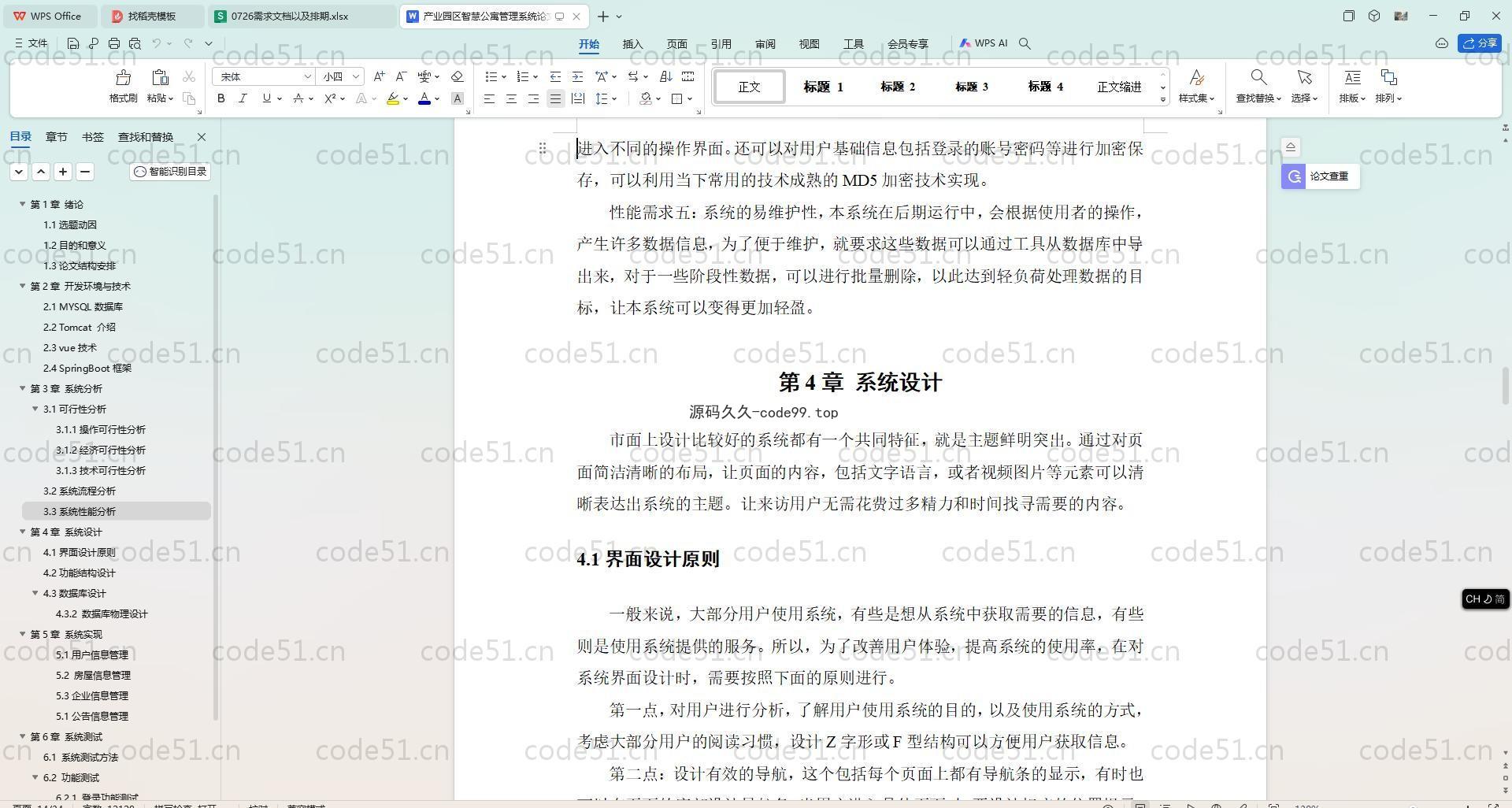Align text right in the ribbon

point(533,98)
